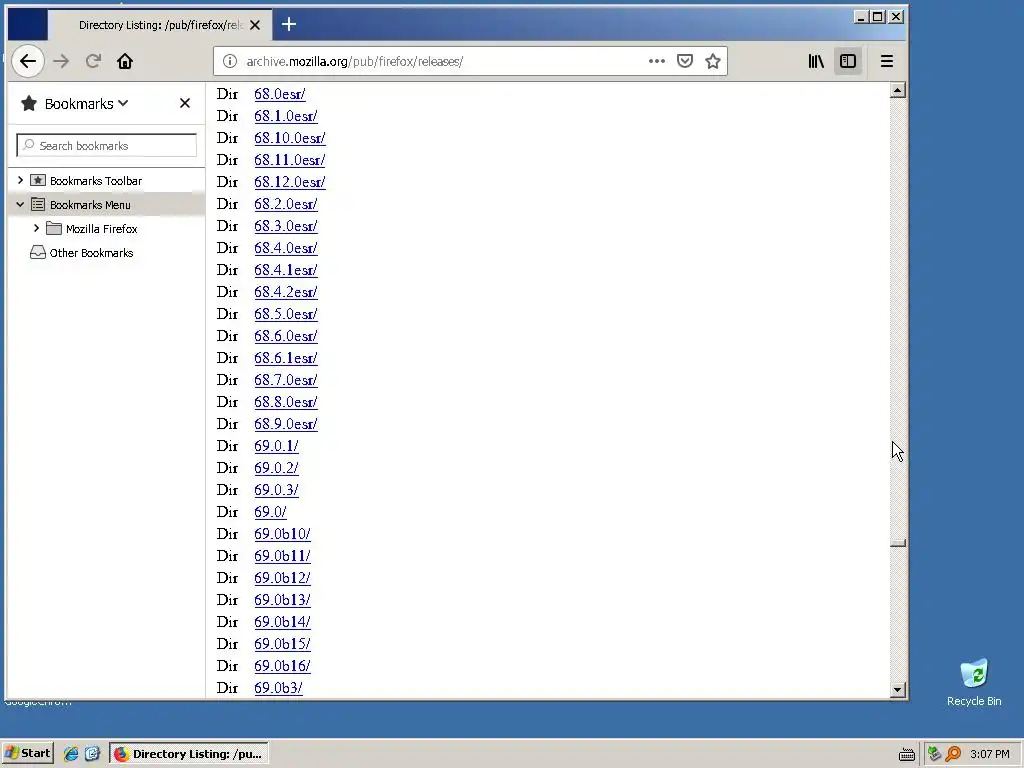The height and width of the screenshot is (768, 1024).
Task: Go back with the back arrow button
Action: (x=27, y=61)
